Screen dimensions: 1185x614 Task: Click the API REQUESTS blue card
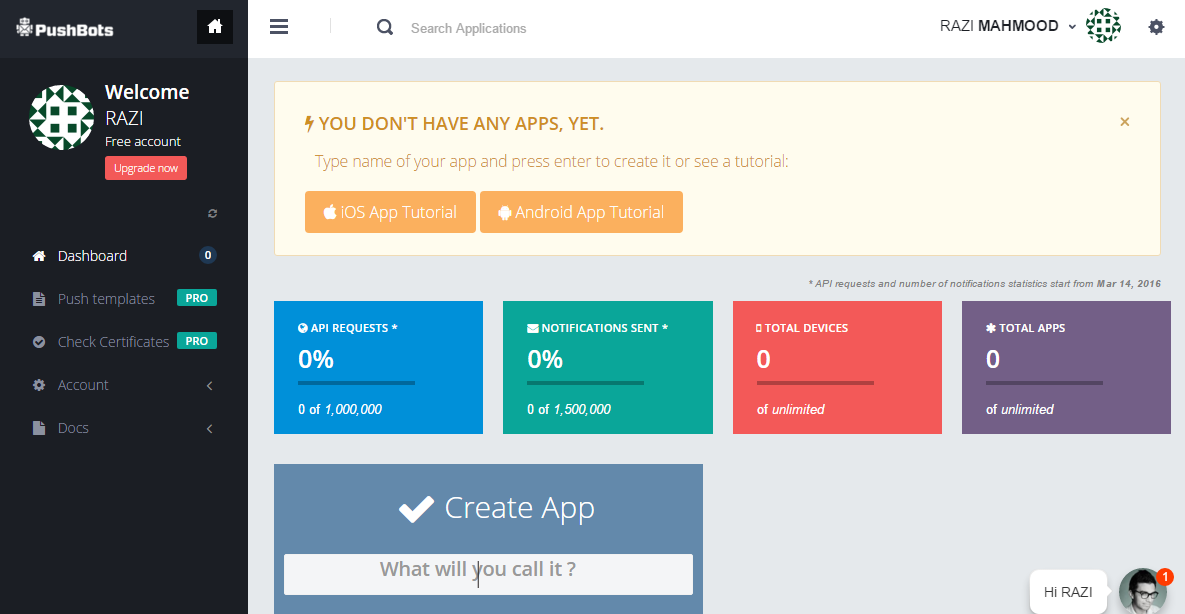378,367
